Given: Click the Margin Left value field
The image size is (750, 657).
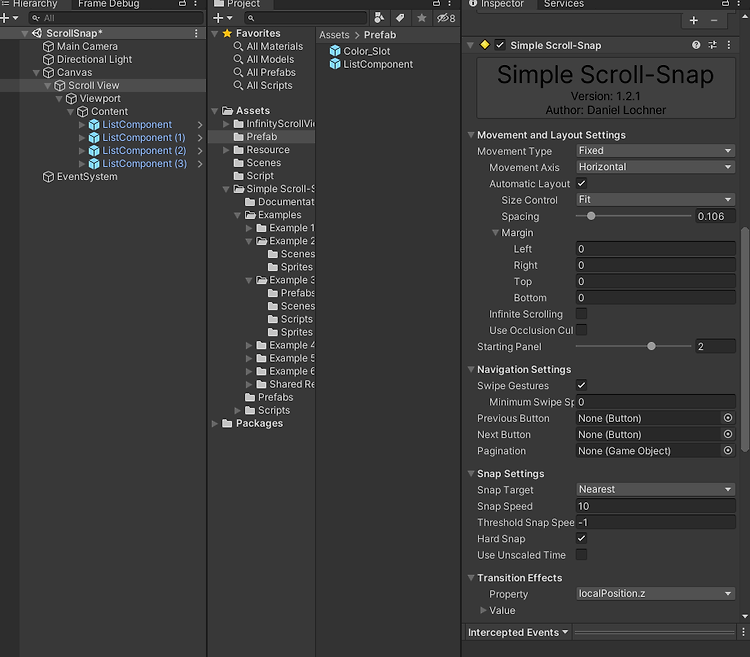Looking at the screenshot, I should click(655, 249).
